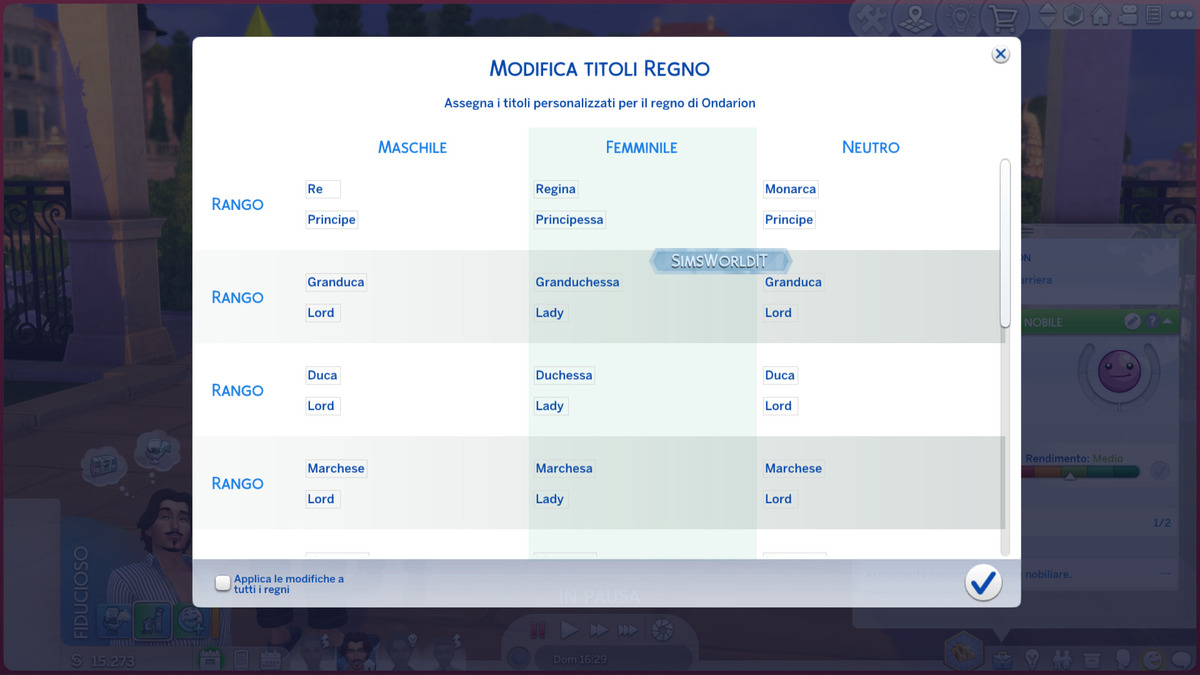The width and height of the screenshot is (1200, 675).
Task: Edit the female 'Regina' title field
Action: click(x=556, y=189)
